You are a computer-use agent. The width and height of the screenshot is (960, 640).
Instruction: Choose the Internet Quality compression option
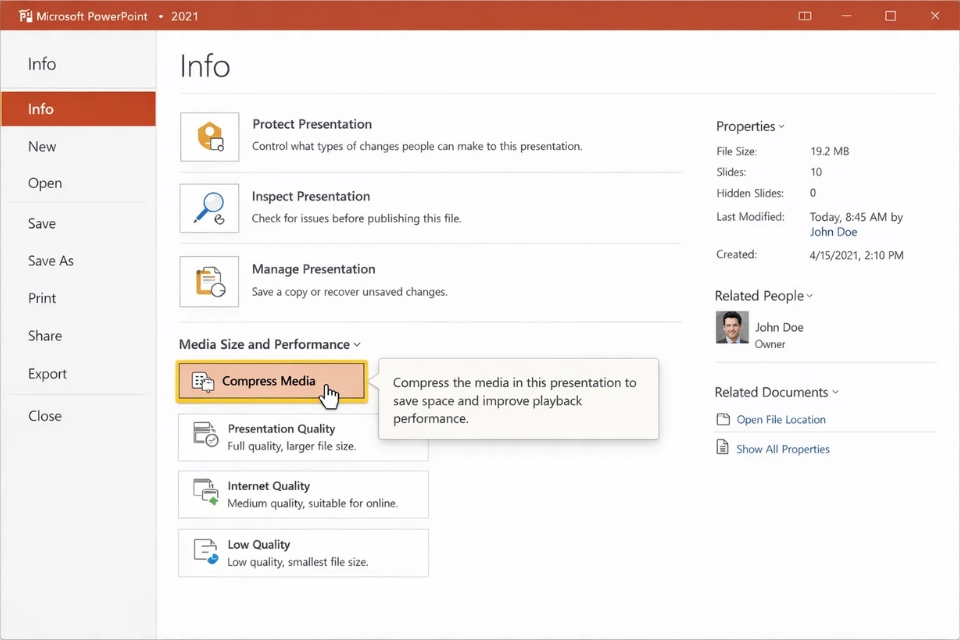[x=303, y=495]
